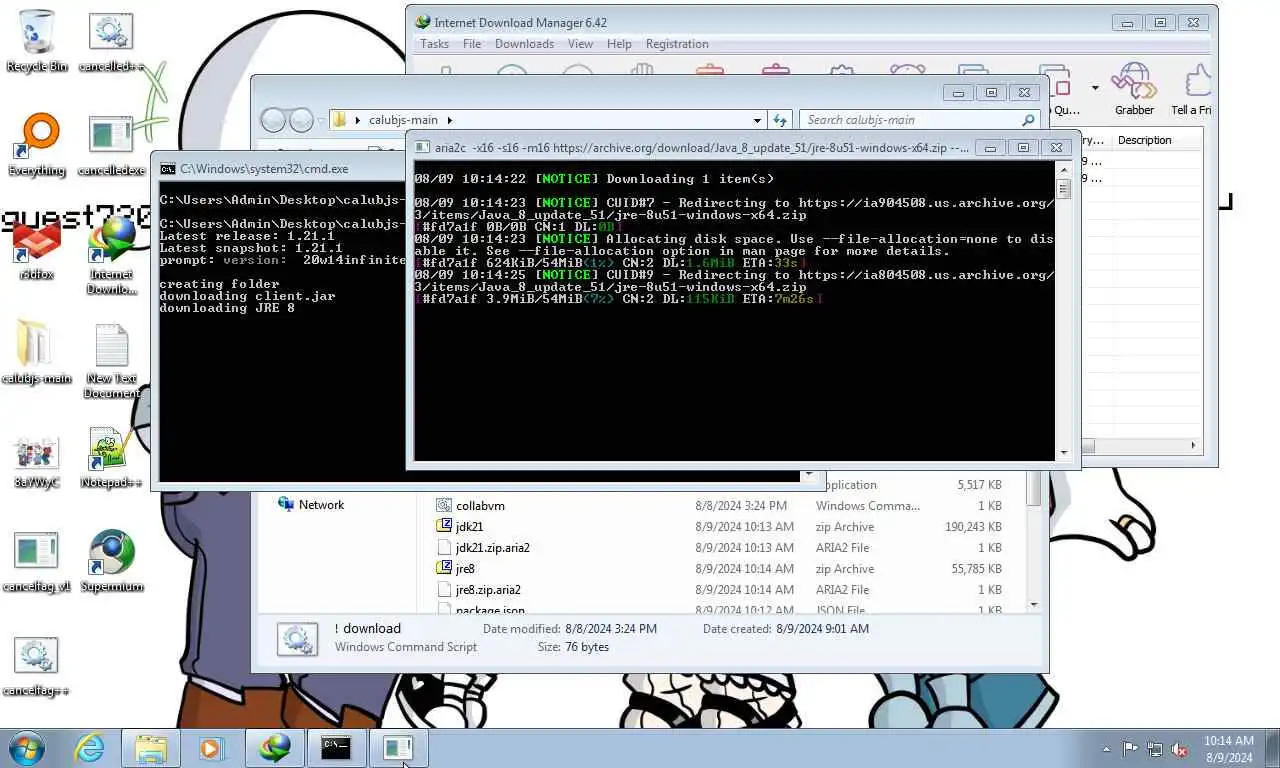Viewport: 1280px width, 768px height.
Task: Select Network in the Explorer navigation pane
Action: click(x=321, y=505)
